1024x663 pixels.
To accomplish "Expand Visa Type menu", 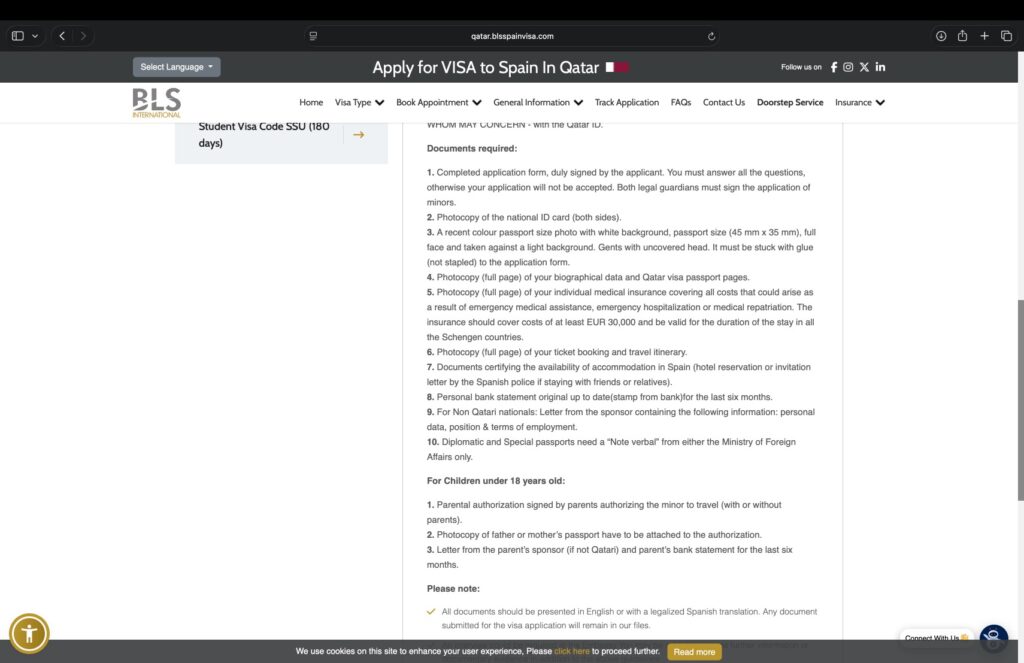I will 359,103.
